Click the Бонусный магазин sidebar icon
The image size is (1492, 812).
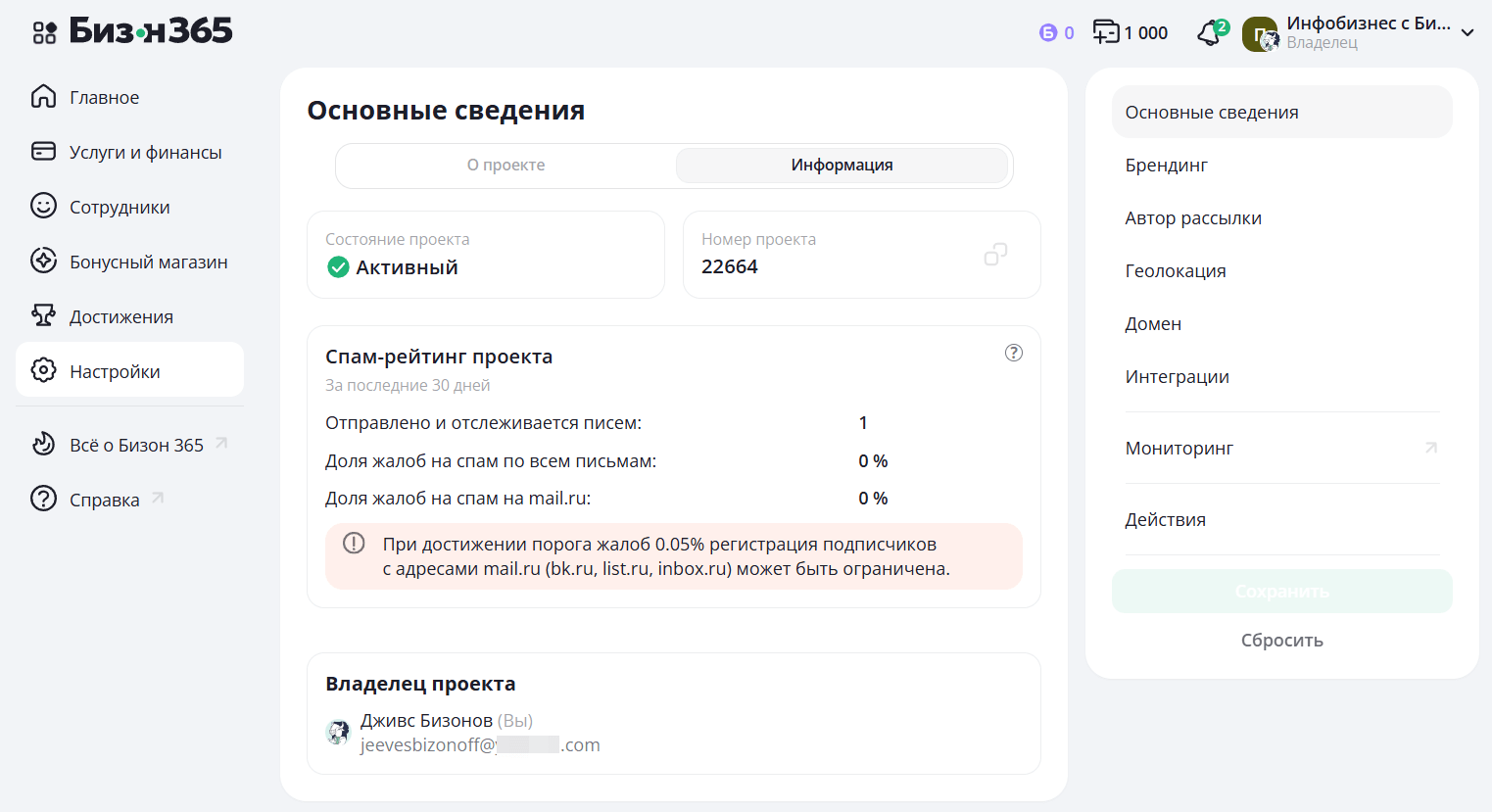pyautogui.click(x=43, y=262)
